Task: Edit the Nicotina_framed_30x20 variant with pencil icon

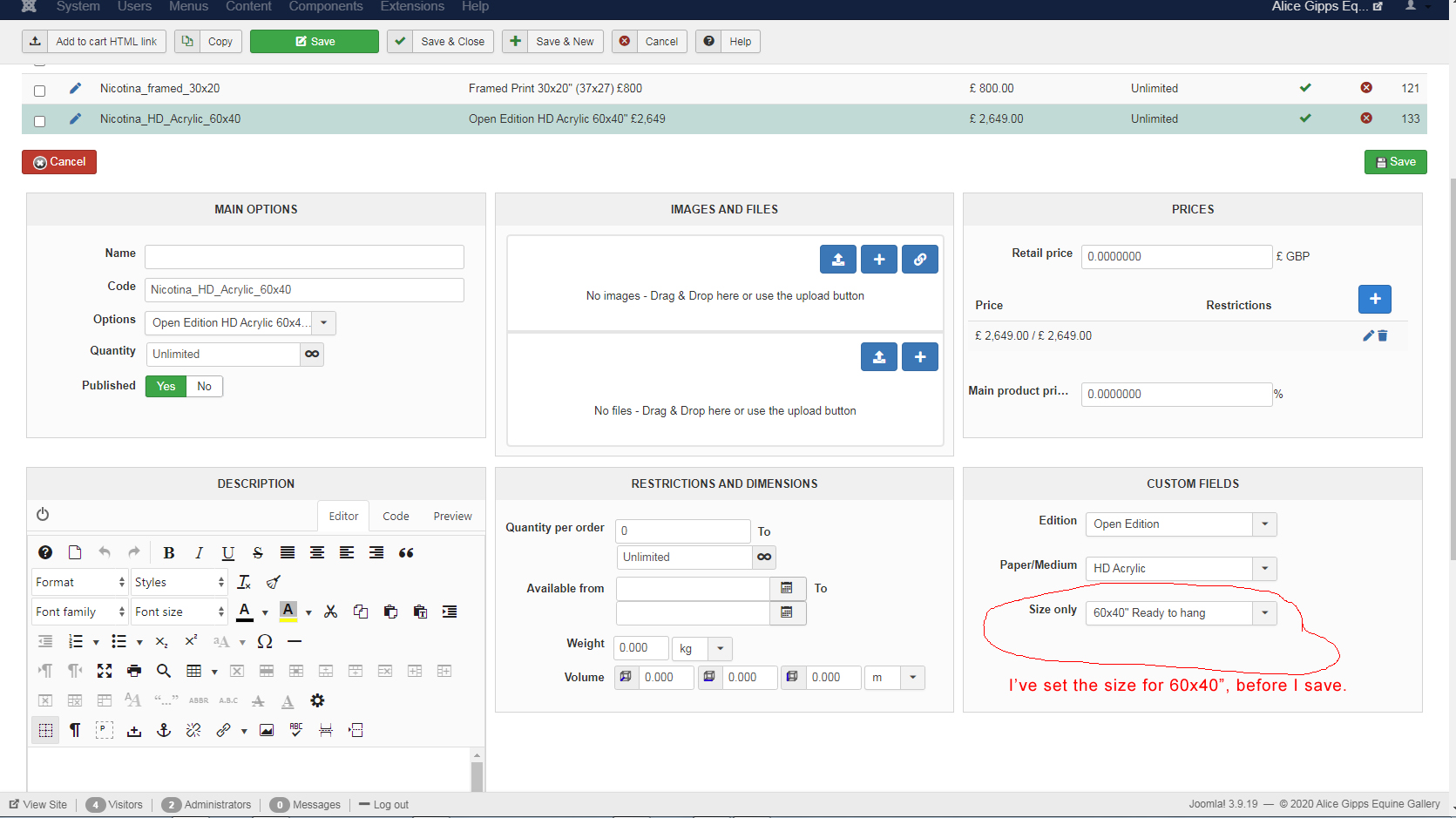Action: 76,88
